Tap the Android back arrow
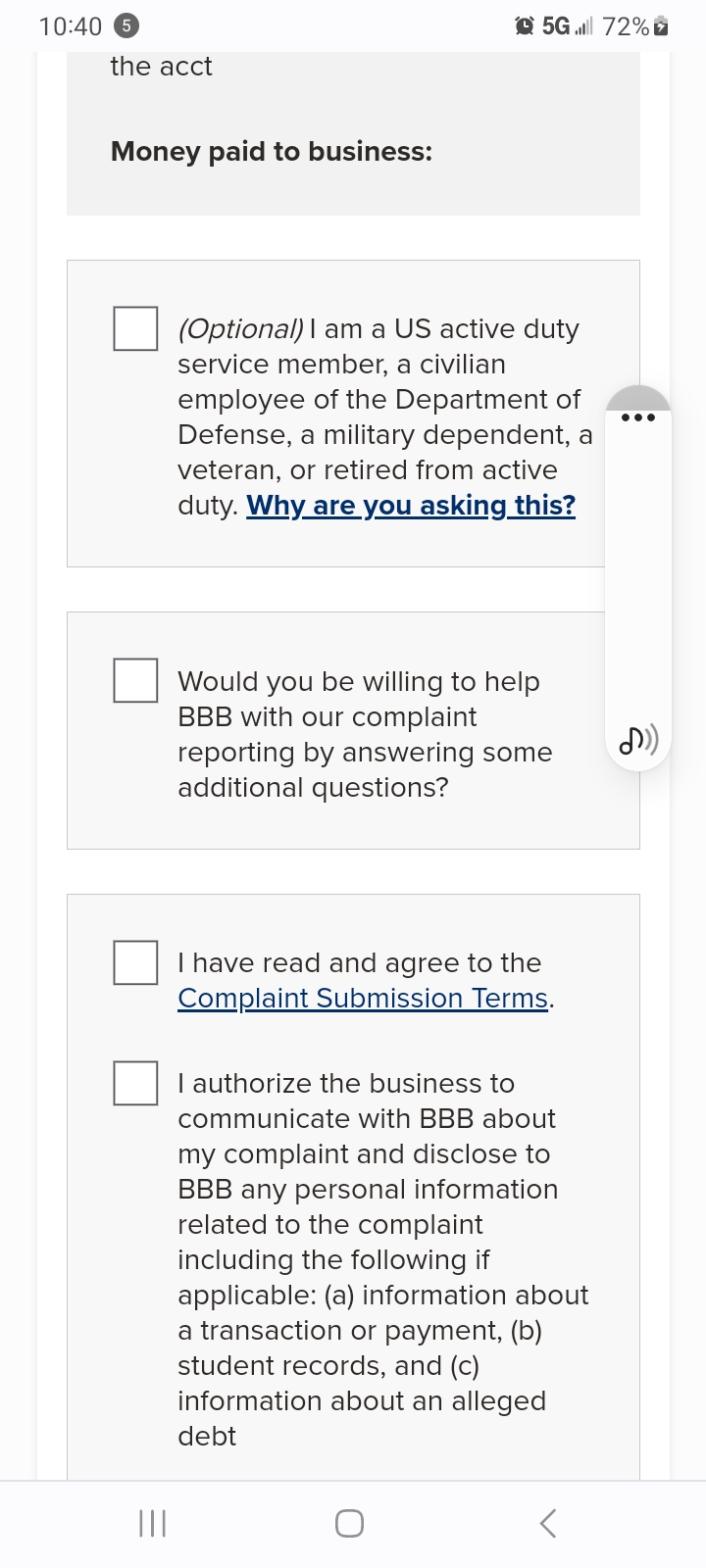Viewport: 706px width, 1568px height. click(x=548, y=1523)
